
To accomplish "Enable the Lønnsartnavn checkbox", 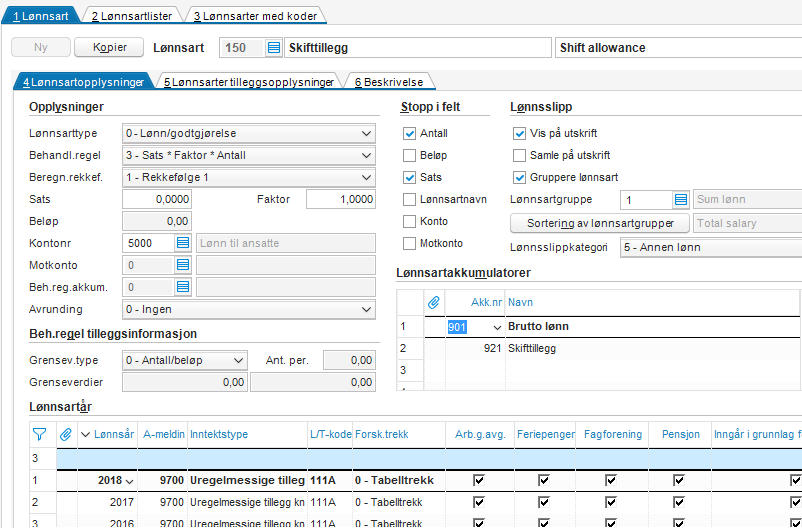I will click(x=409, y=200).
